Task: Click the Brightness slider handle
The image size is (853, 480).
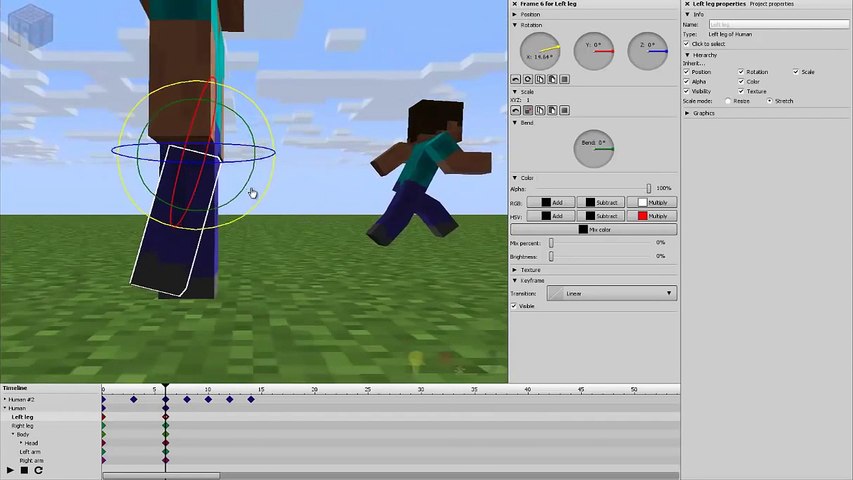Action: coord(551,256)
